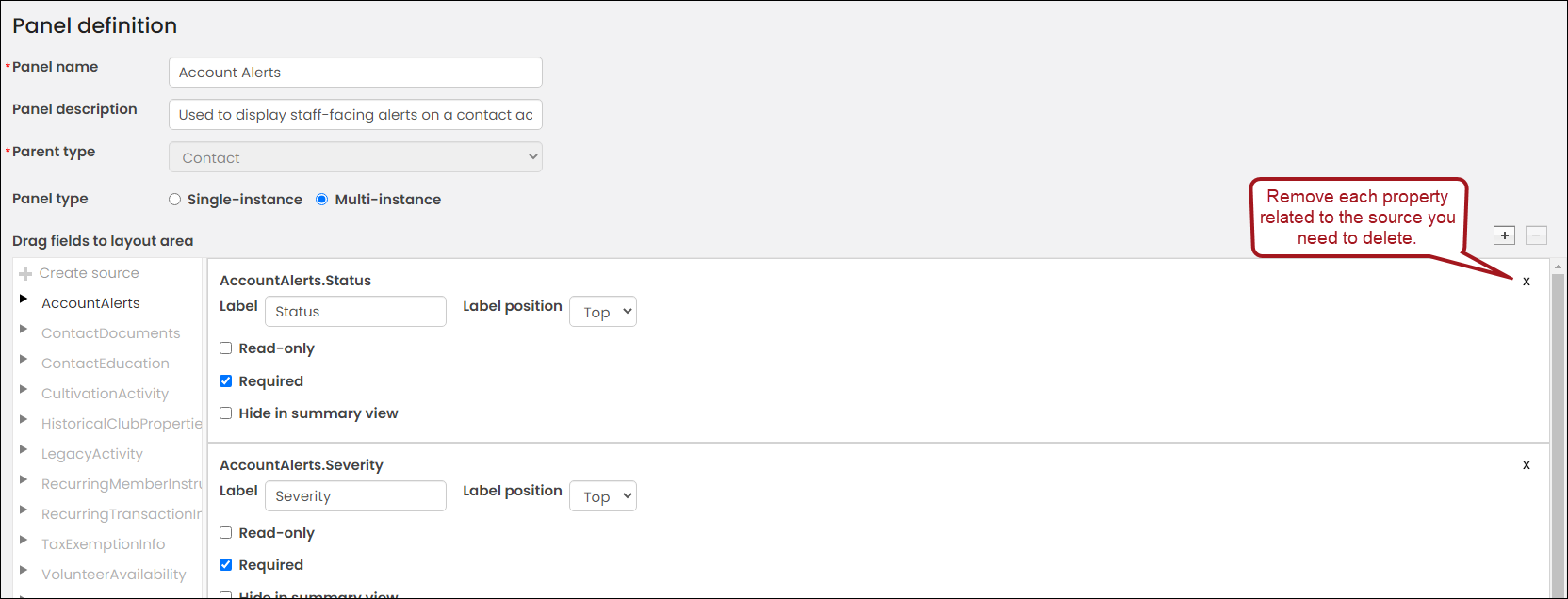The width and height of the screenshot is (1568, 599).
Task: Toggle Read-only checkbox for Status
Action: pyautogui.click(x=226, y=348)
